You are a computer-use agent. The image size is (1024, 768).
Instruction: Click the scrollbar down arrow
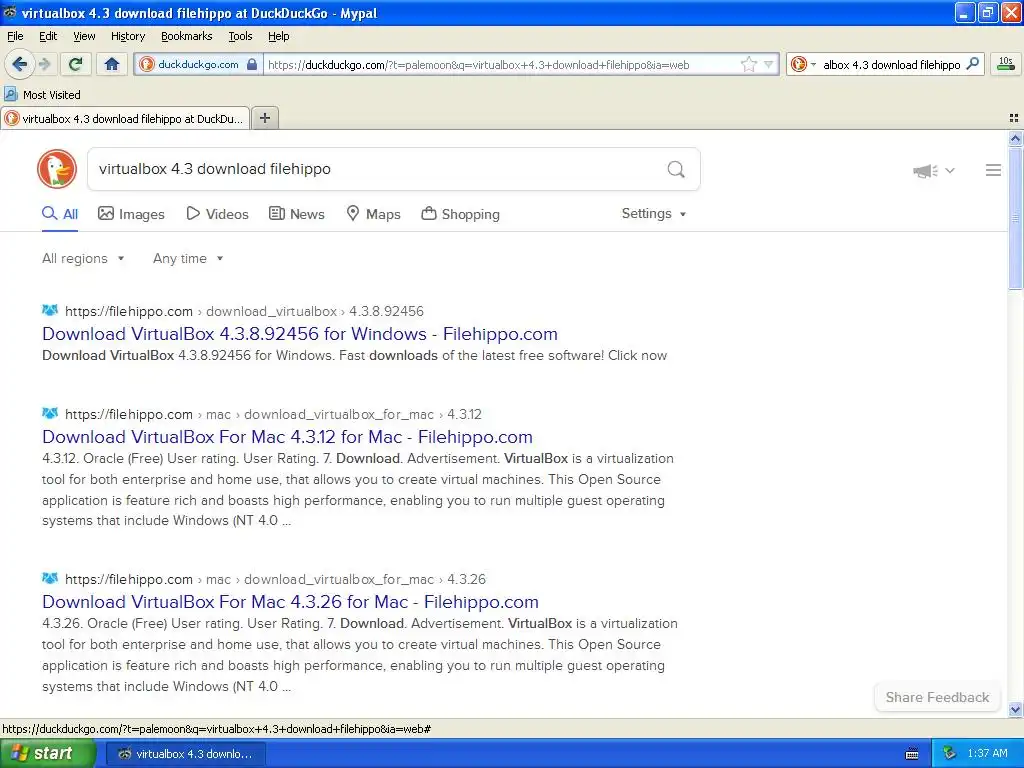coord(1015,709)
